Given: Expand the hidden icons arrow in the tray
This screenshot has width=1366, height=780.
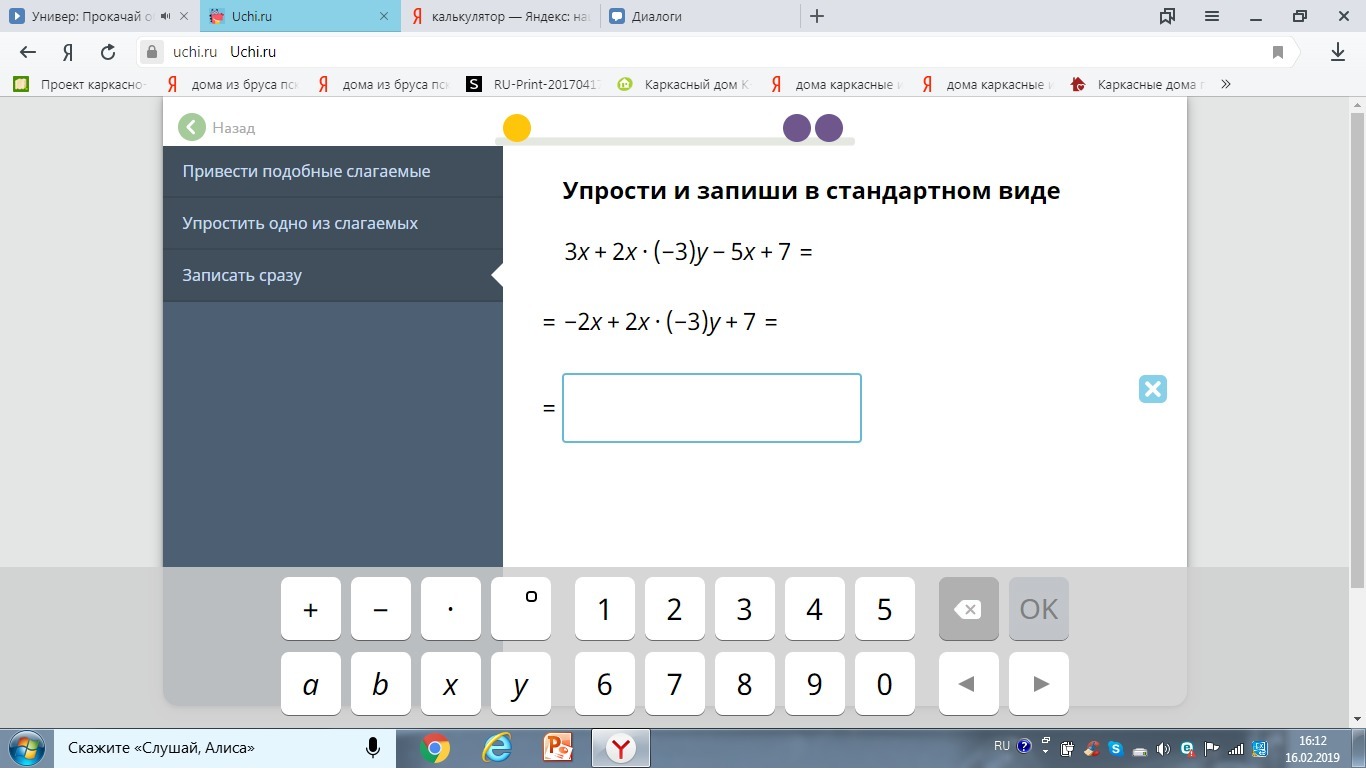Looking at the screenshot, I should (1045, 748).
